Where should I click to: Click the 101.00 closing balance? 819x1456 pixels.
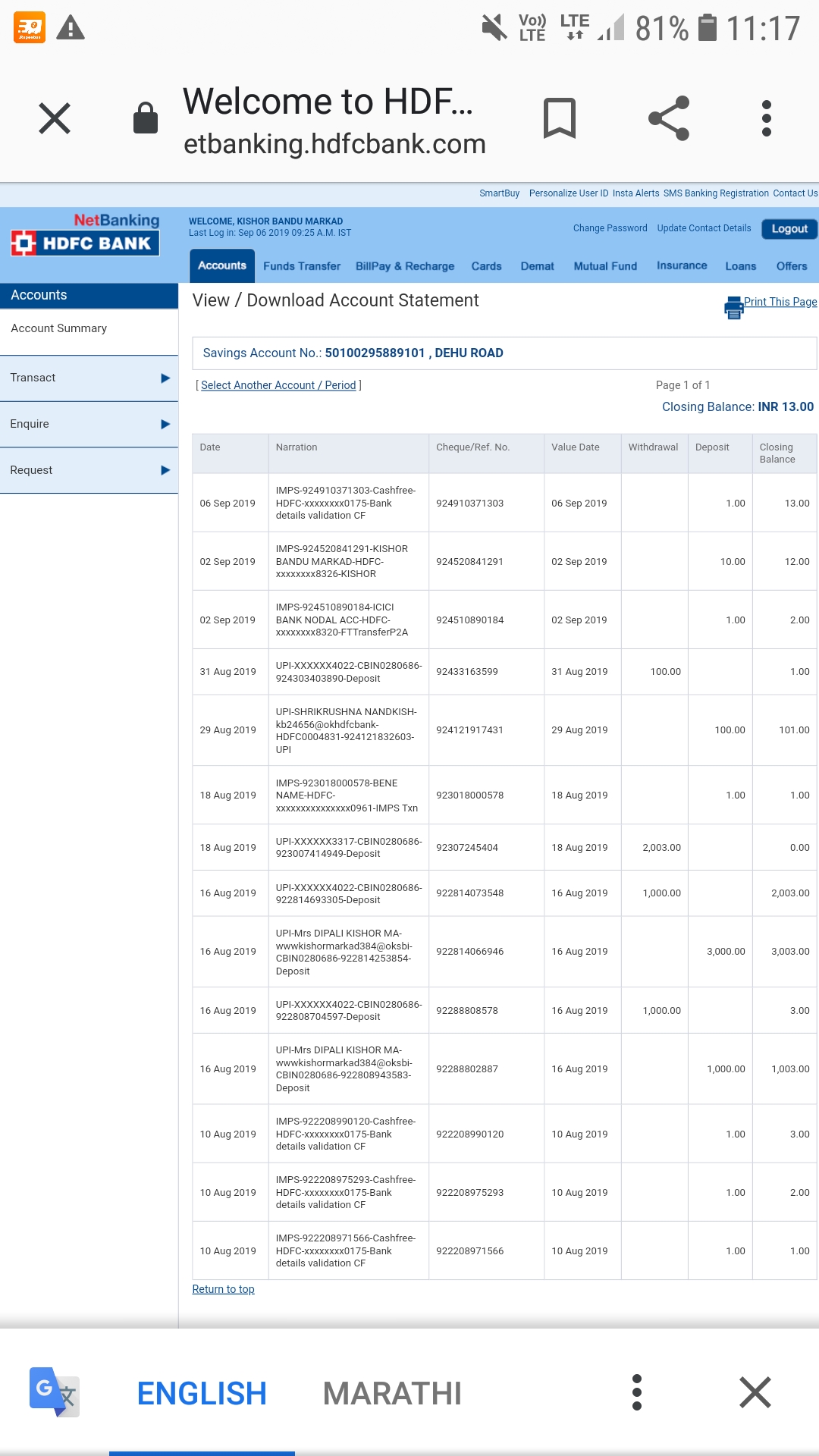coord(794,730)
